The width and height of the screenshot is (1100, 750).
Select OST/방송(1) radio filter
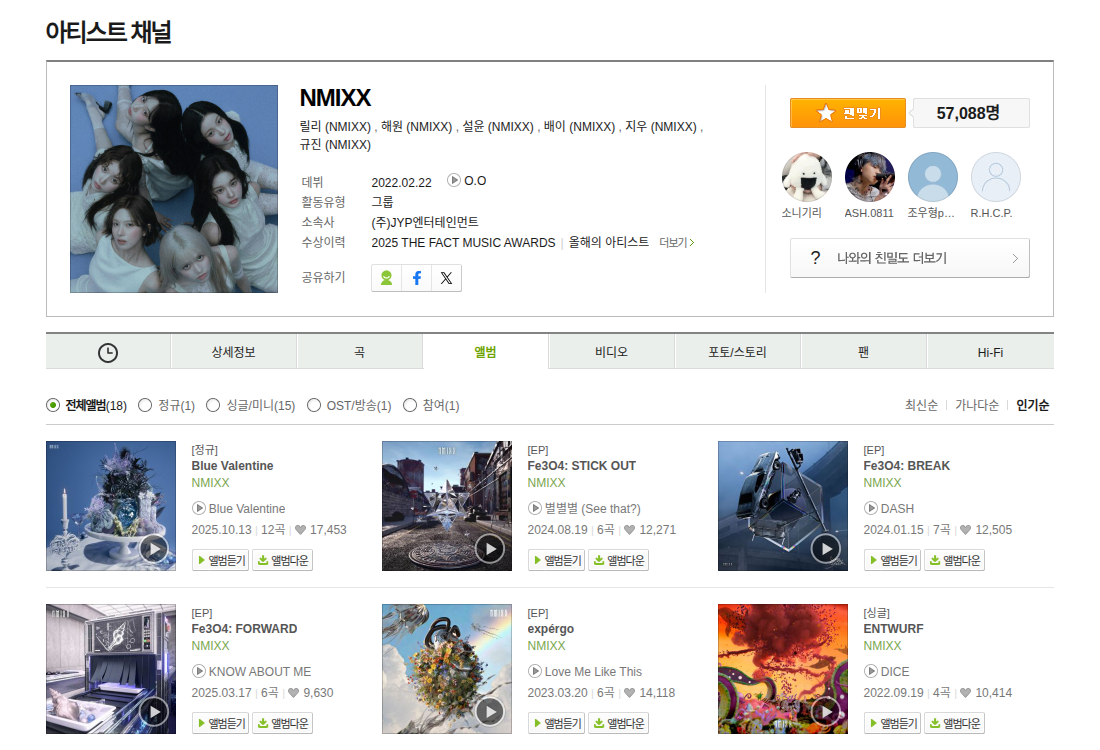coord(314,405)
